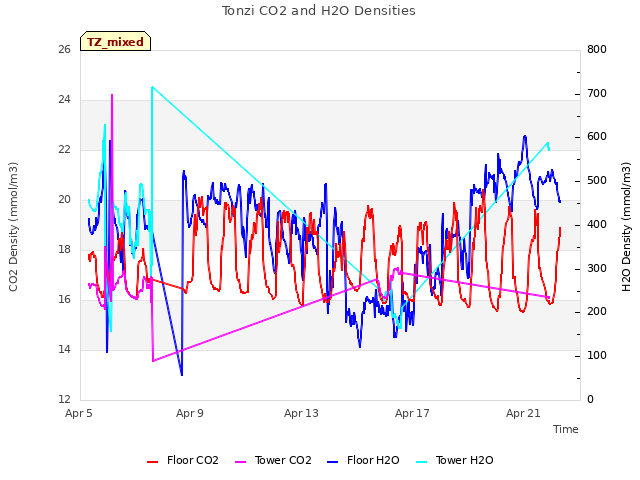This screenshot has height=480, width=640.
Task: Click the 600 value on right axis
Action: 597,137
